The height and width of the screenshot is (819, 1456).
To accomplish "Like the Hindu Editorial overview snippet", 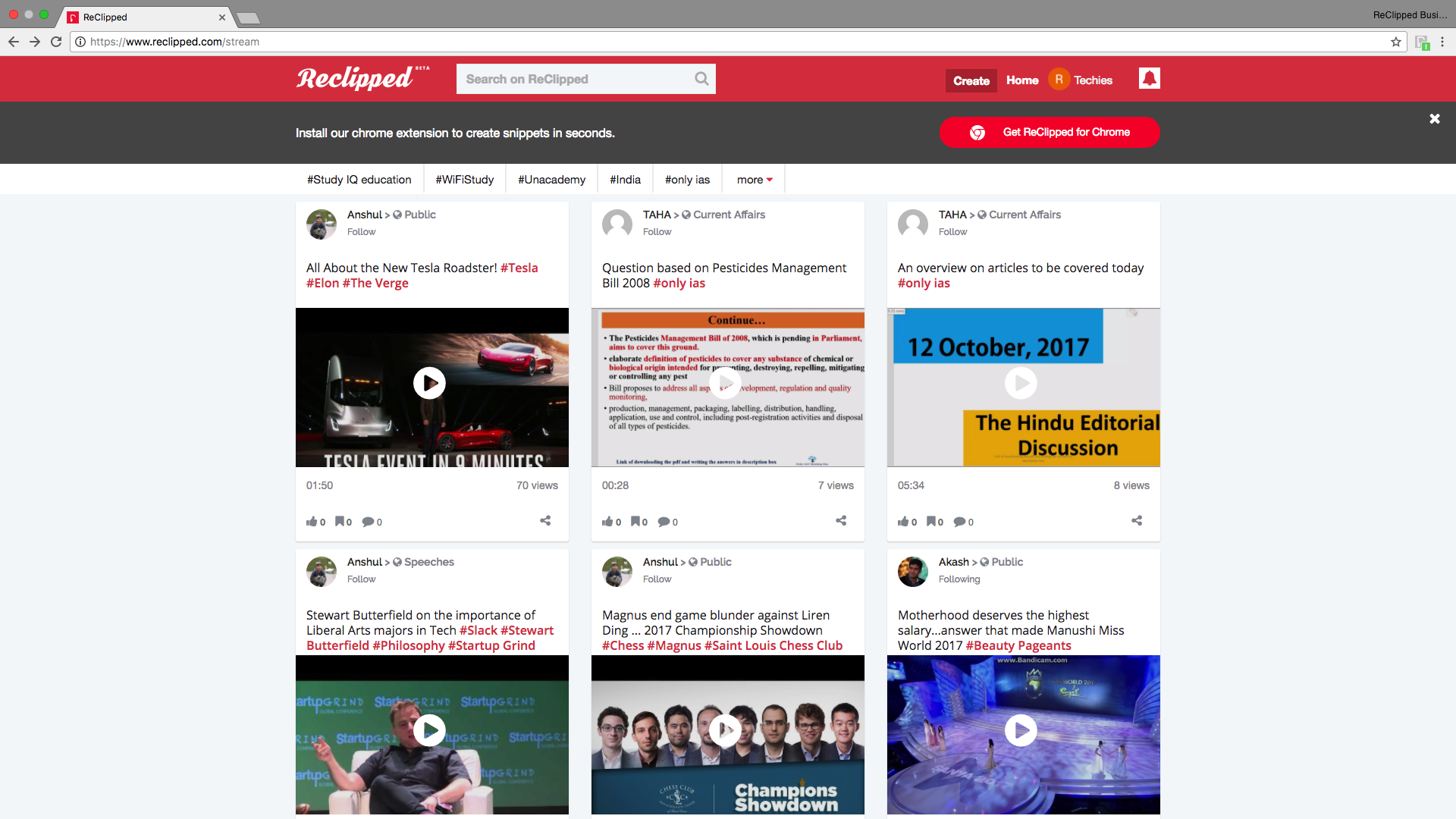I will click(907, 522).
